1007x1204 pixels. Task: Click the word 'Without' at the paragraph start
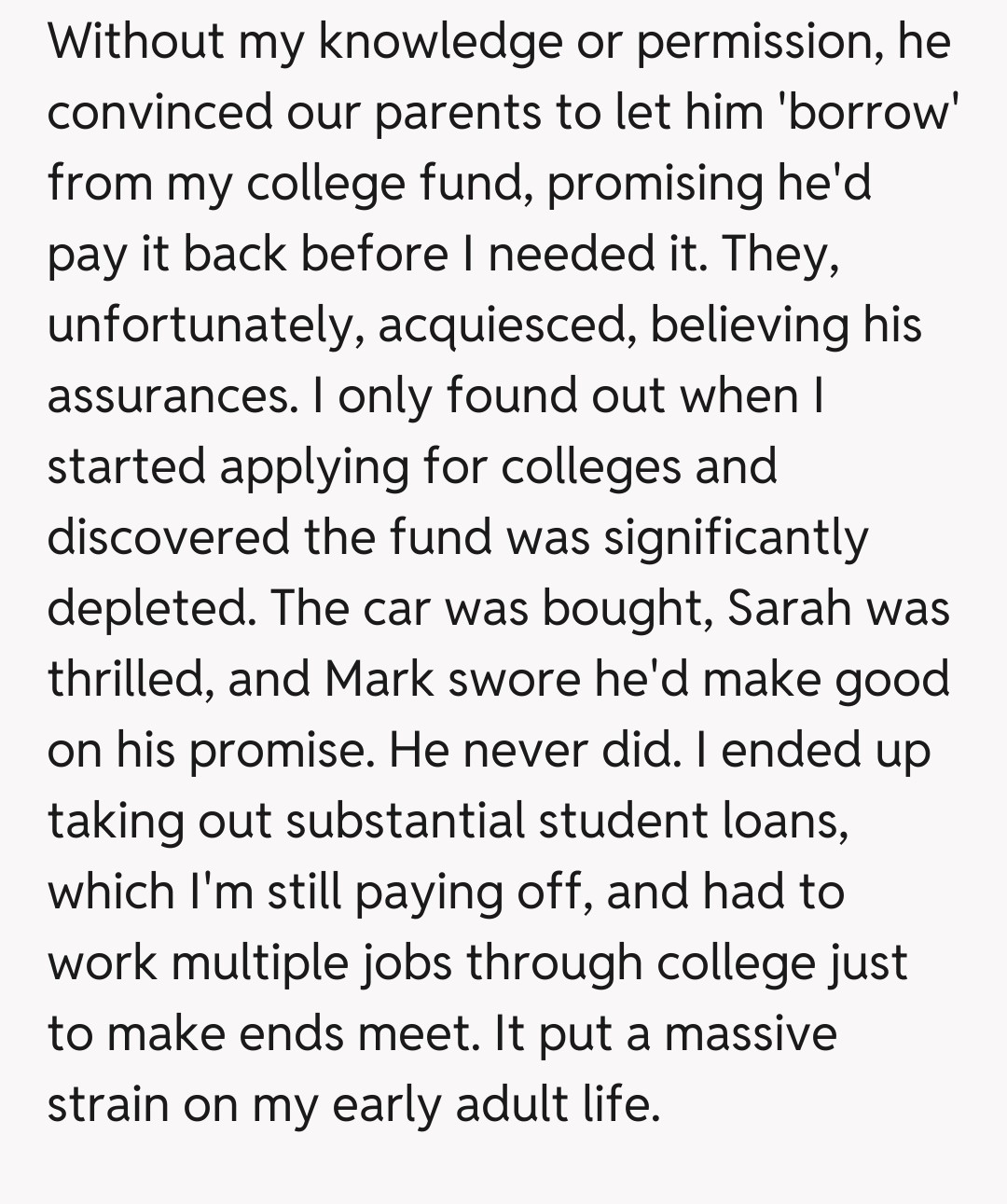tap(135, 42)
